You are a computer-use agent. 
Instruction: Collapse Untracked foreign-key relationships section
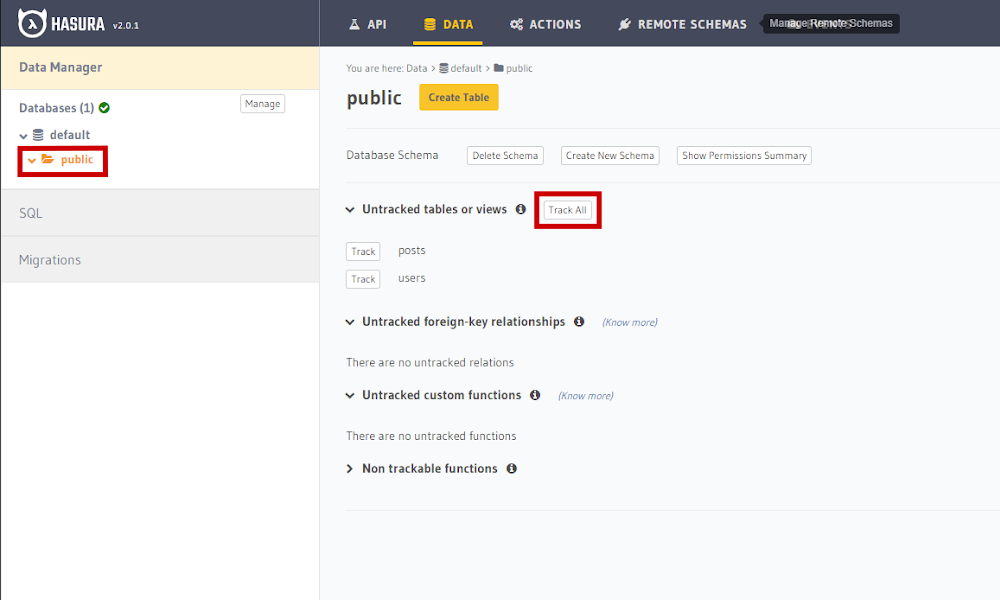[x=350, y=322]
